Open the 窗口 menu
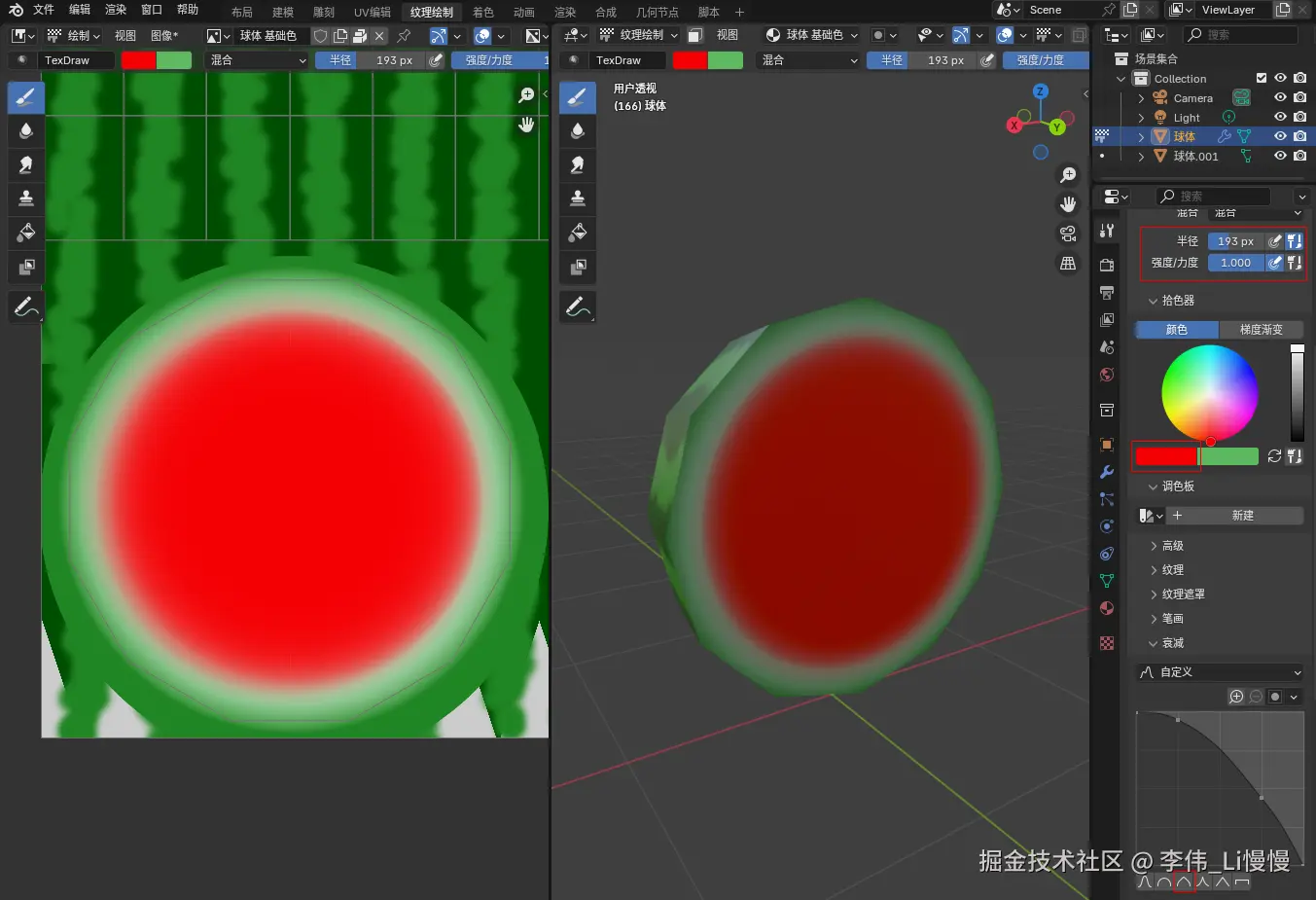Image resolution: width=1316 pixels, height=900 pixels. click(152, 10)
